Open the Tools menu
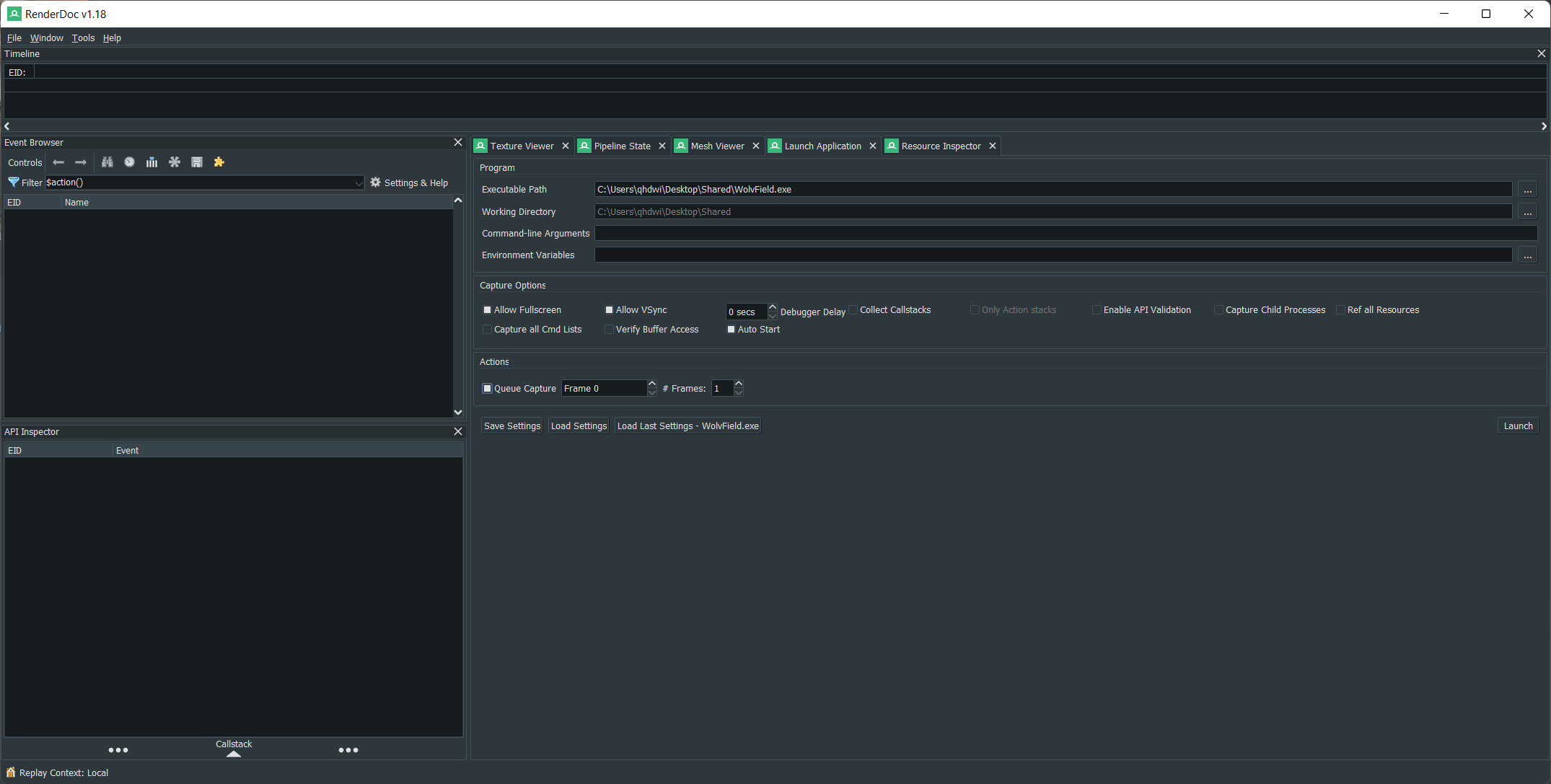 point(83,38)
